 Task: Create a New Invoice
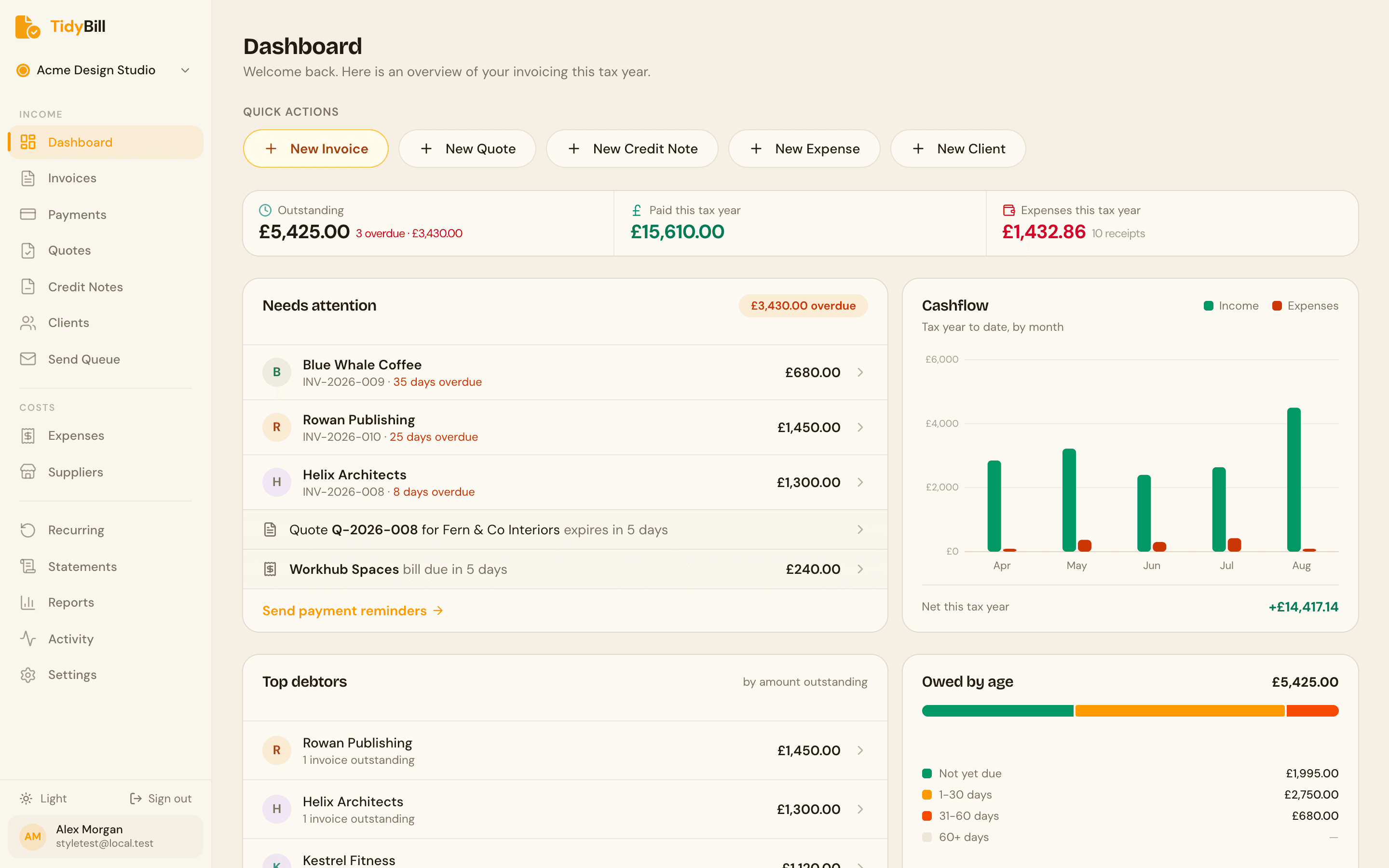pos(316,149)
